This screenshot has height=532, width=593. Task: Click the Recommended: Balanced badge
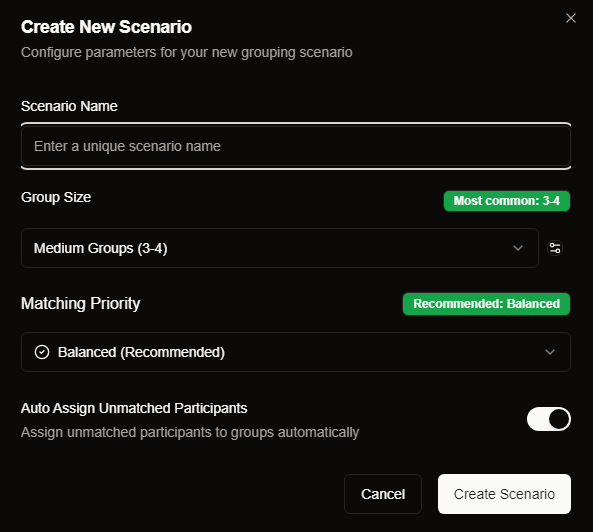coord(486,304)
